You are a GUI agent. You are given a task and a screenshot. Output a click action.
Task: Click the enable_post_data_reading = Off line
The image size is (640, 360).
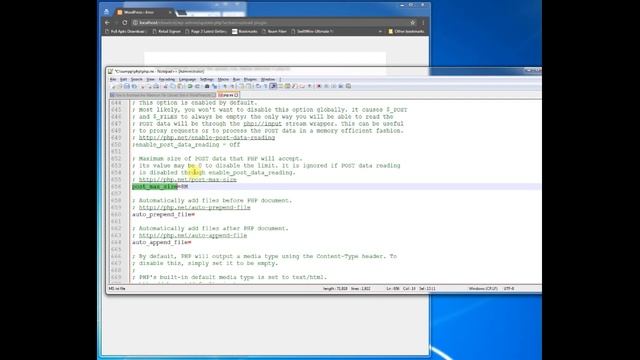(186, 145)
